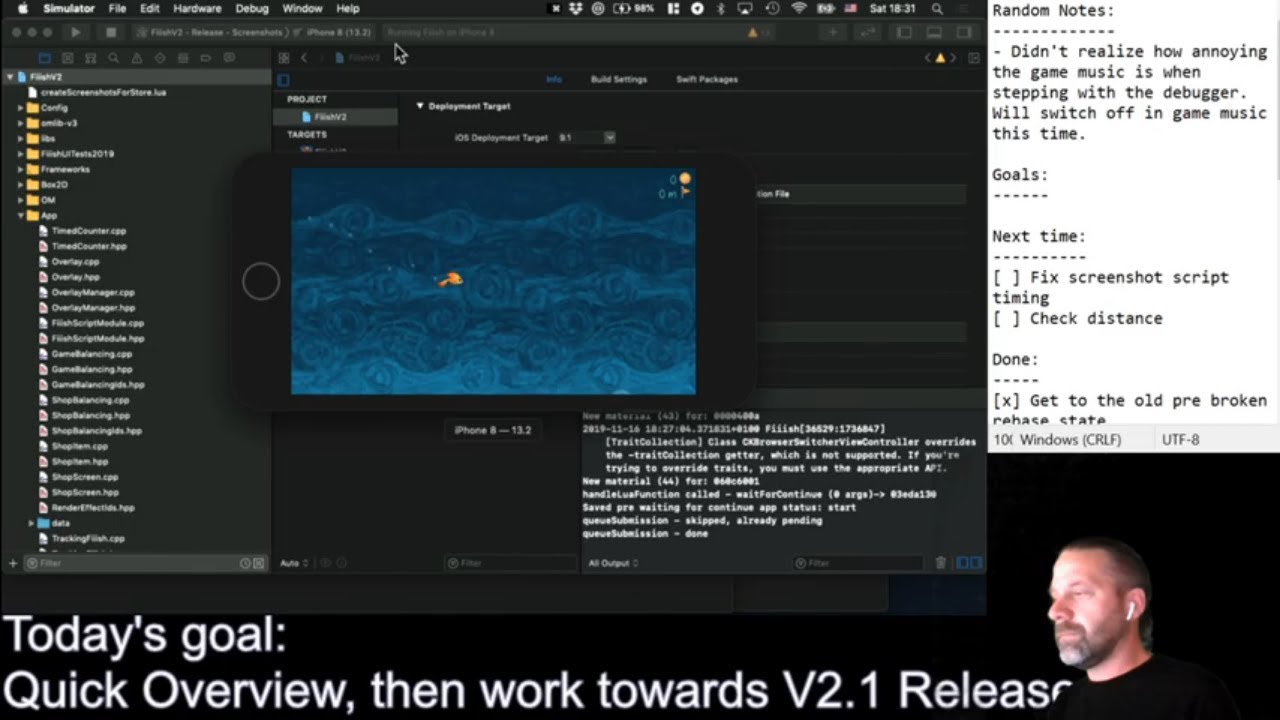Screen dimensions: 1280x720
Task: Jump to the previous issue arrow
Action: tap(927, 58)
